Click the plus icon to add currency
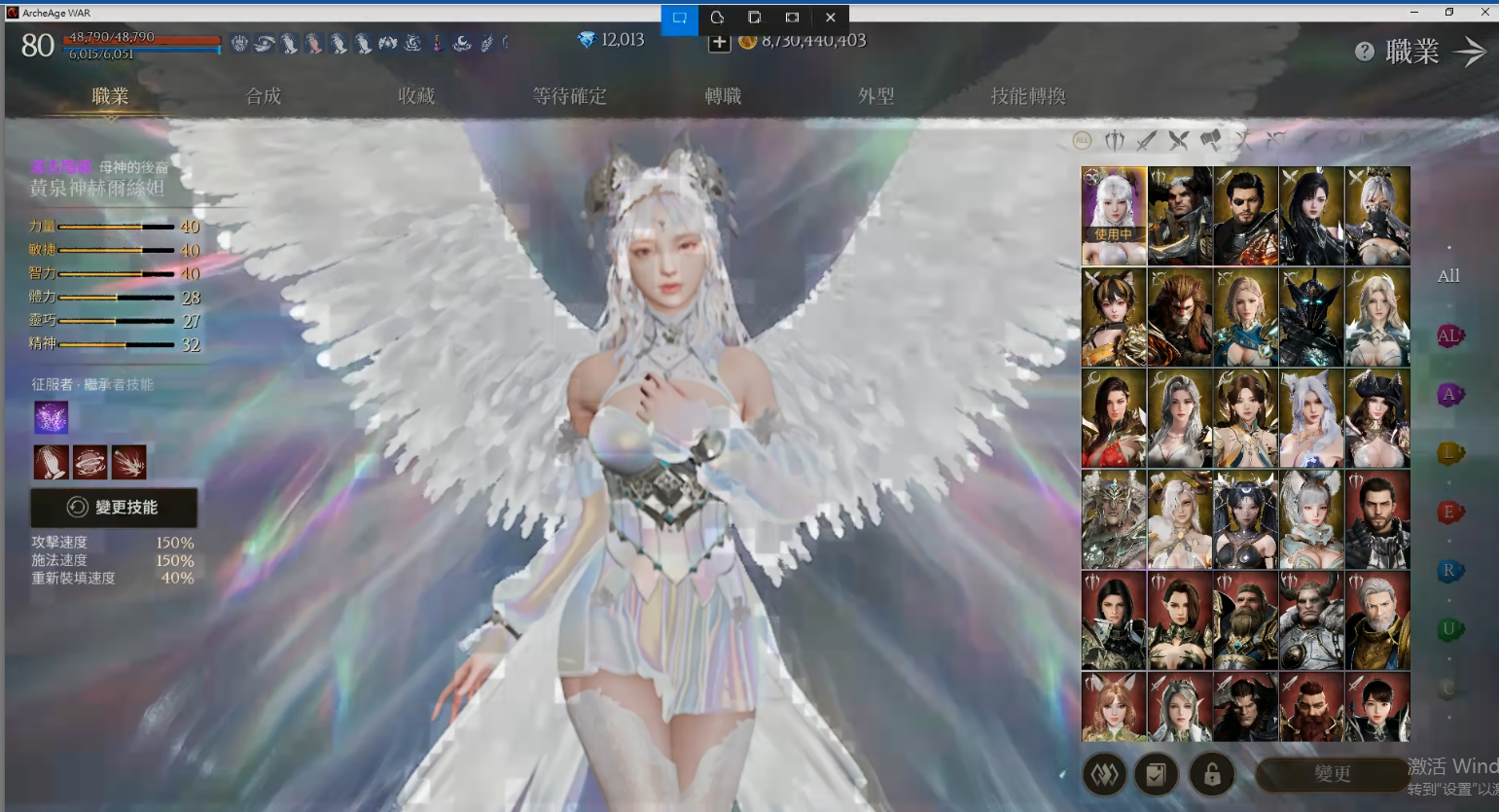 pyautogui.click(x=719, y=42)
